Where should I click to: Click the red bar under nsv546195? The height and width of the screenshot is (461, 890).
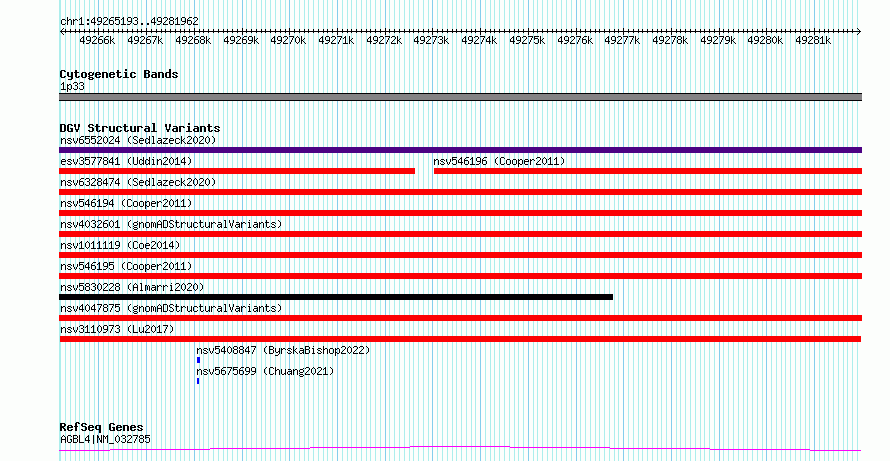(x=460, y=276)
